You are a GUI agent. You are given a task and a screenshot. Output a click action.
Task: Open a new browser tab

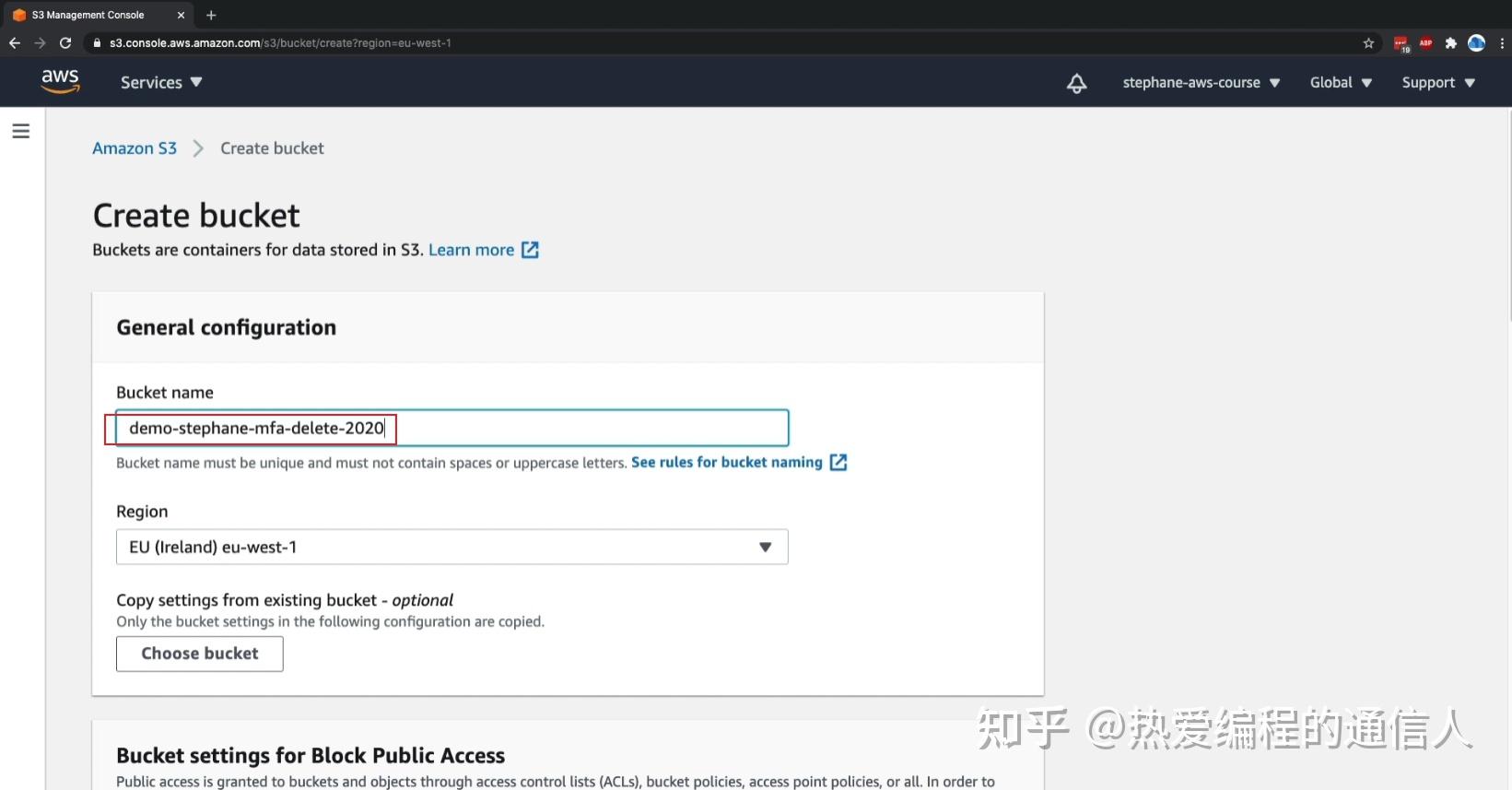[211, 15]
